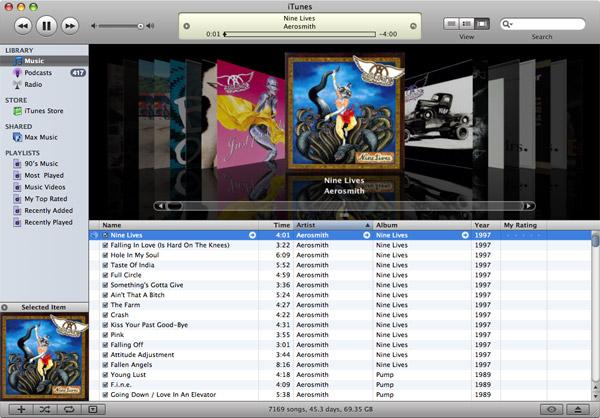Select the song Going Down / Love In An Elevator

point(340,395)
